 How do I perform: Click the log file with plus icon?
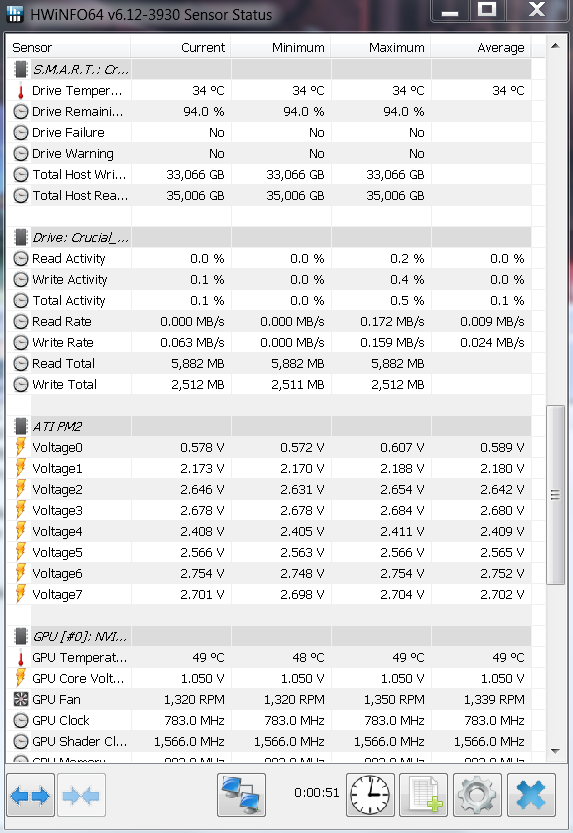(x=424, y=795)
